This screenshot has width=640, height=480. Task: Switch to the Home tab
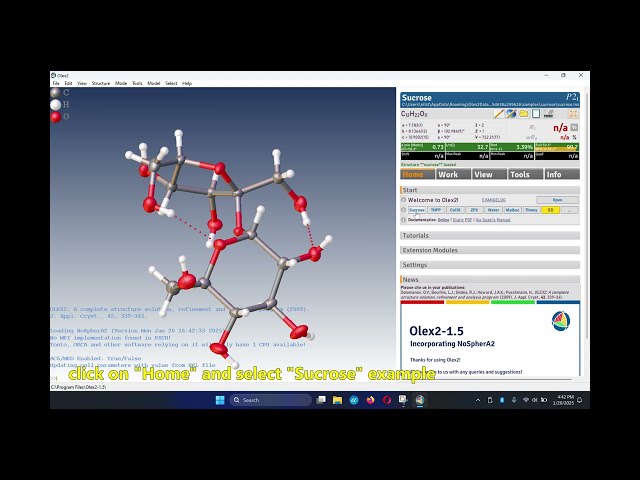click(418, 174)
